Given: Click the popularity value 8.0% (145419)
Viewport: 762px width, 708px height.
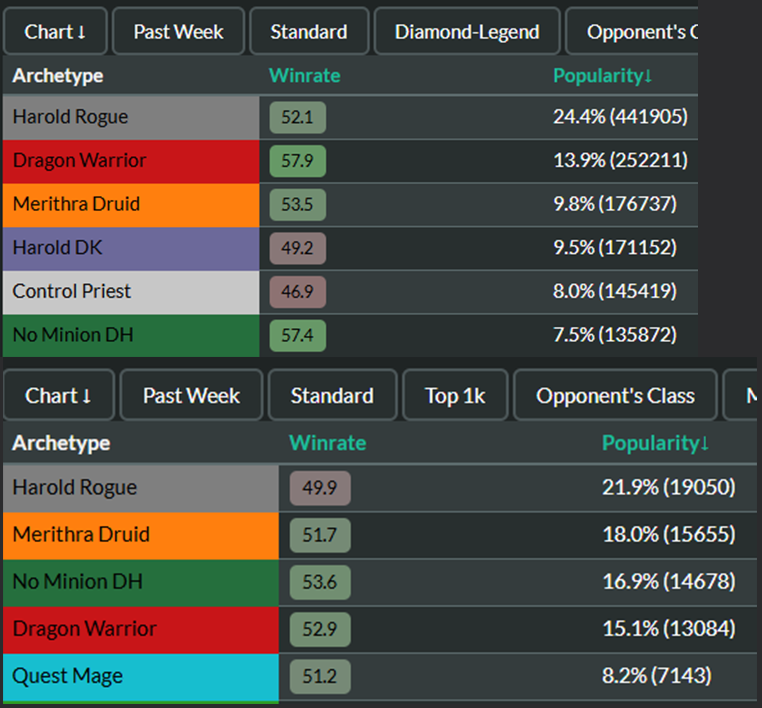Looking at the screenshot, I should tap(615, 291).
